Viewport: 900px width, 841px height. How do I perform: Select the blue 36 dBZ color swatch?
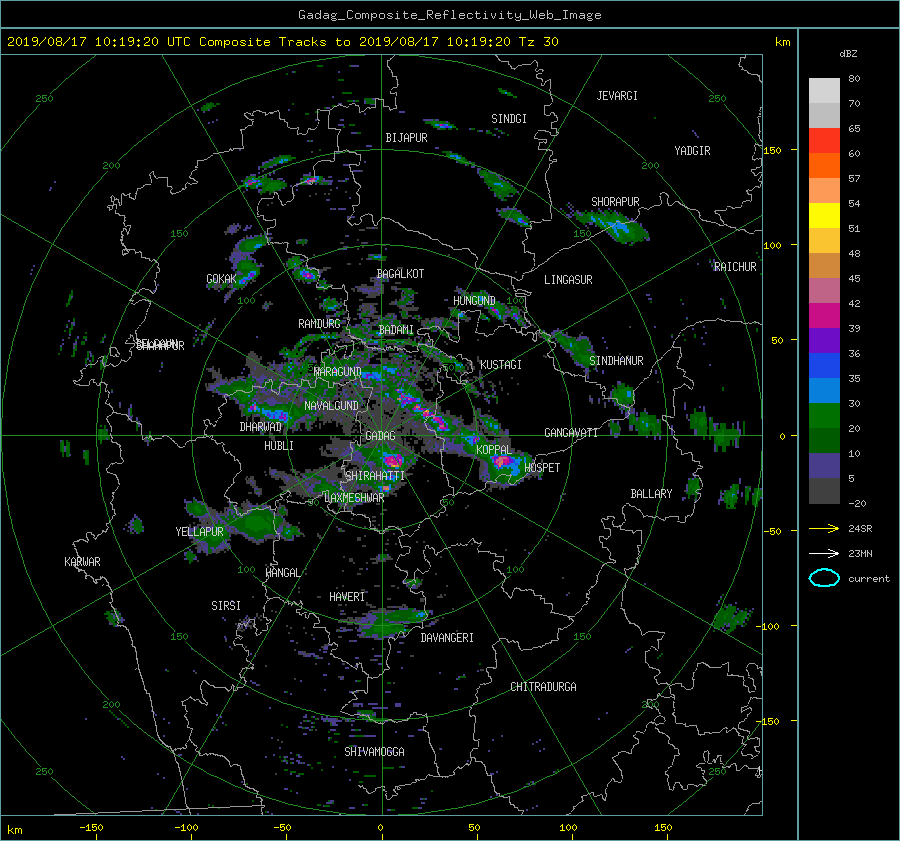824,365
